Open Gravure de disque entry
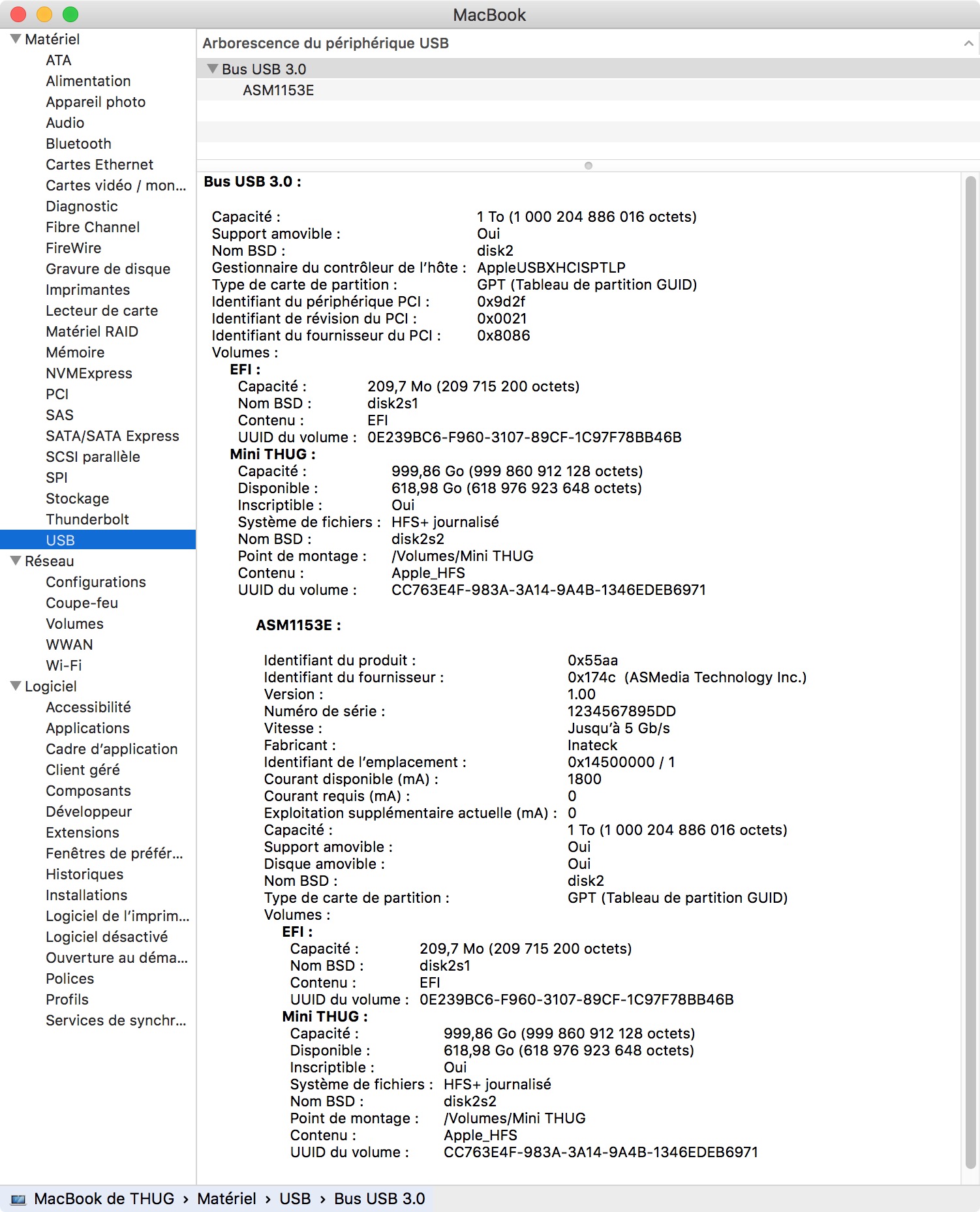Viewport: 980px width, 1212px height. 108,269
